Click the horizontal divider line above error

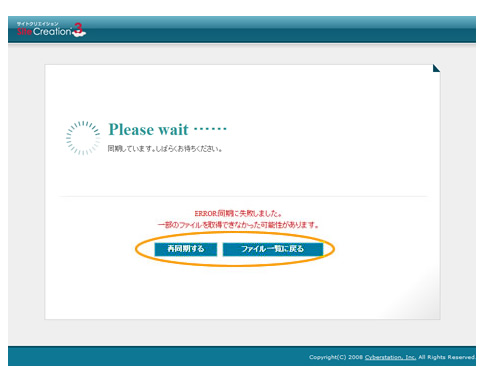tap(243, 197)
